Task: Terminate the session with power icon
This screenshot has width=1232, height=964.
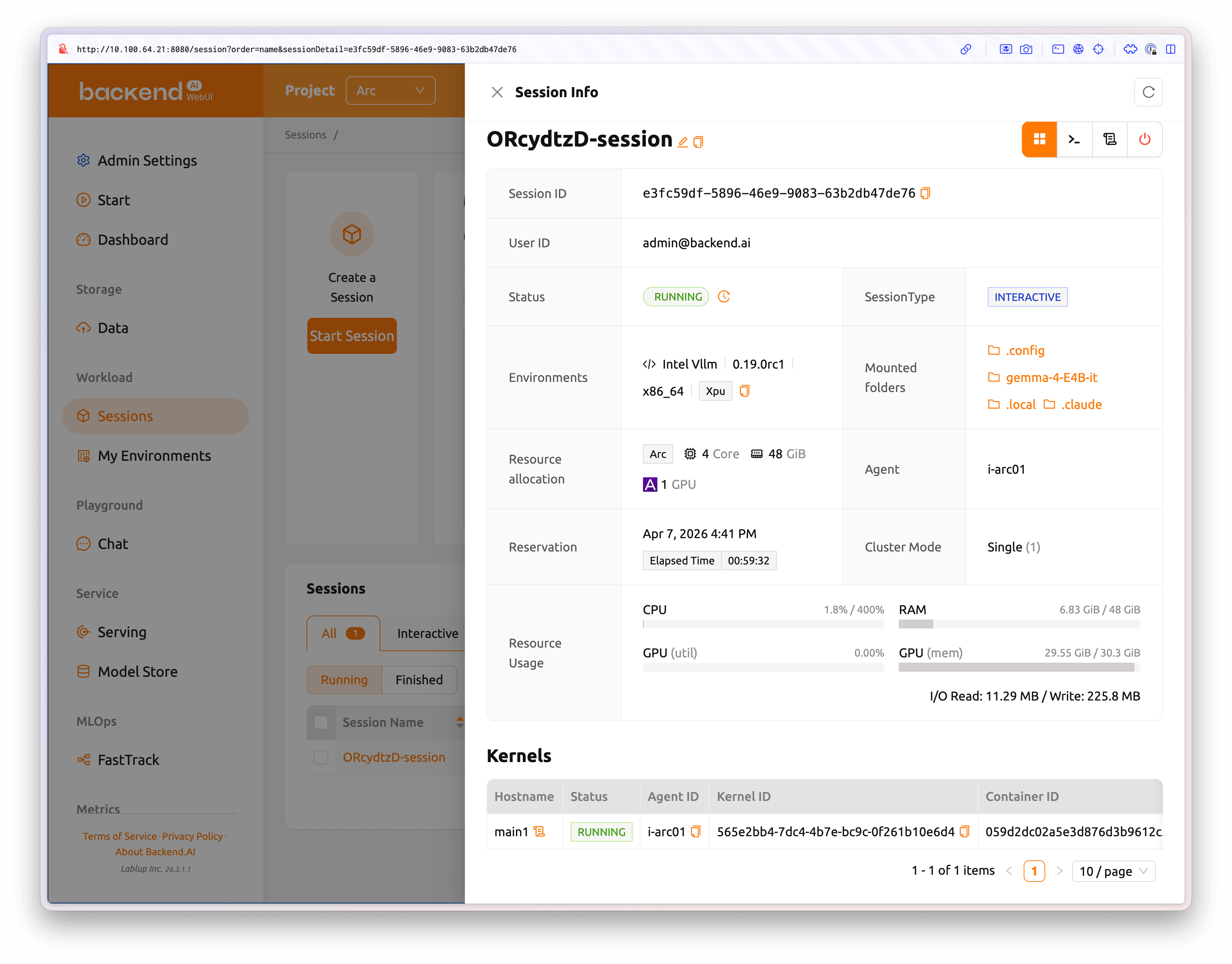Action: (x=1145, y=139)
